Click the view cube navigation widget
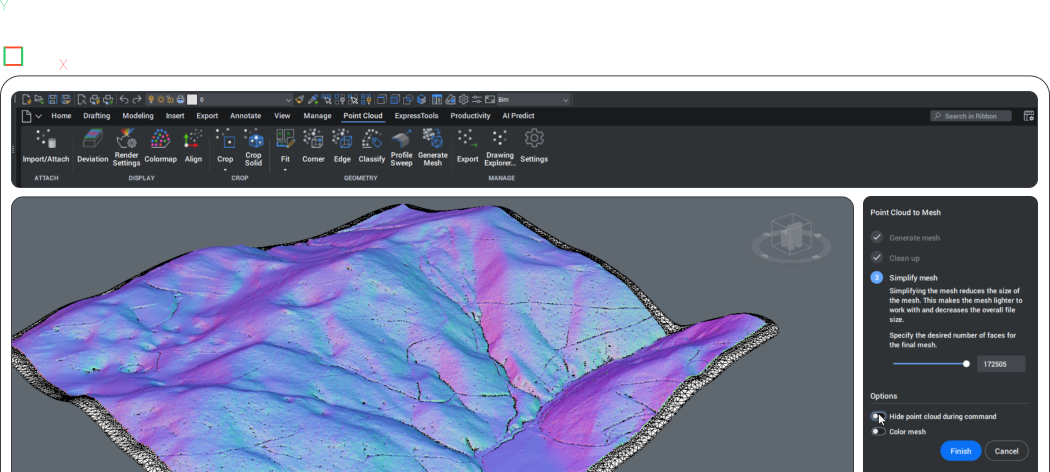 pyautogui.click(x=791, y=239)
